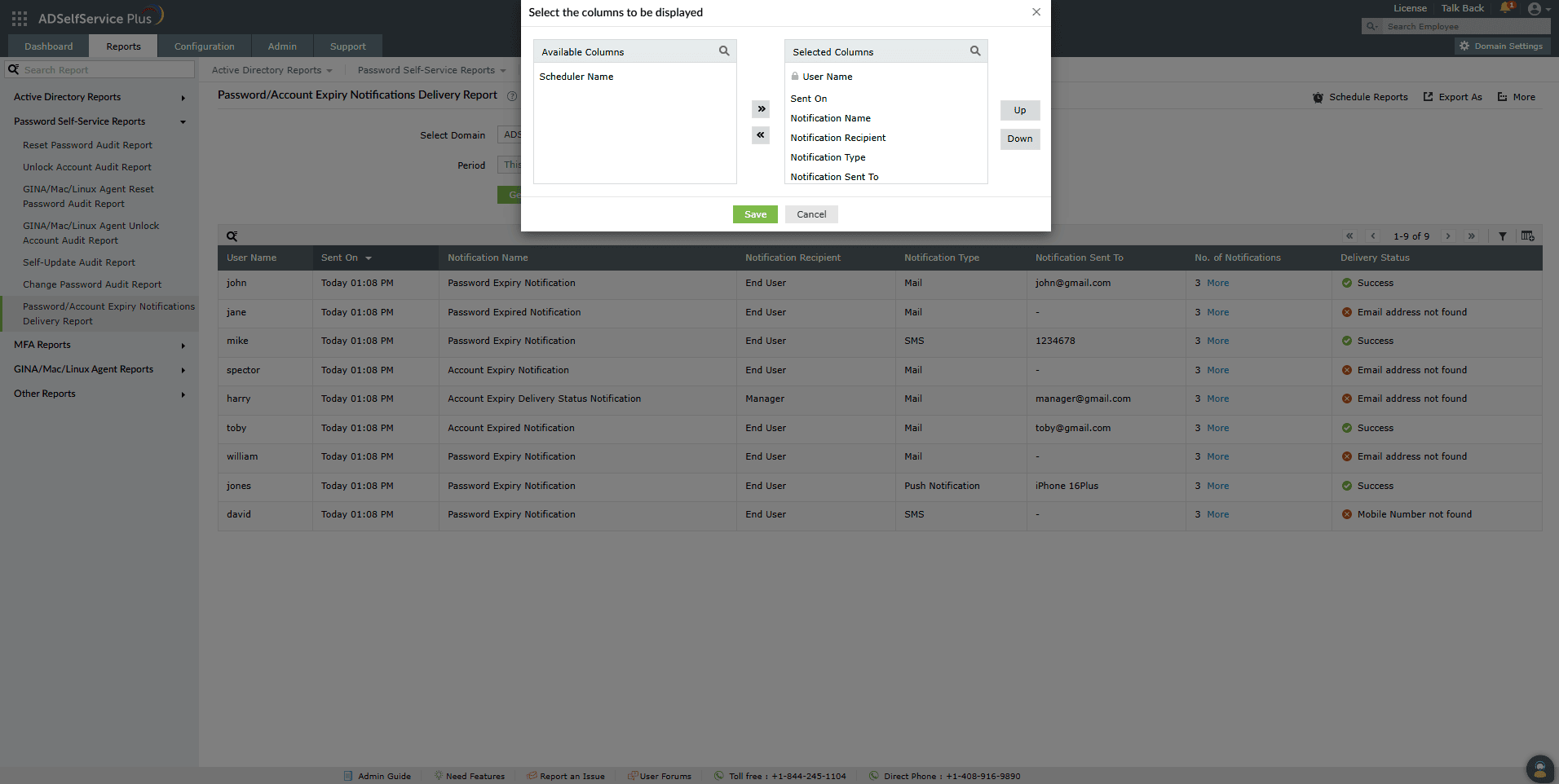
Task: Open the filter icon above the report table
Action: coord(1503,236)
